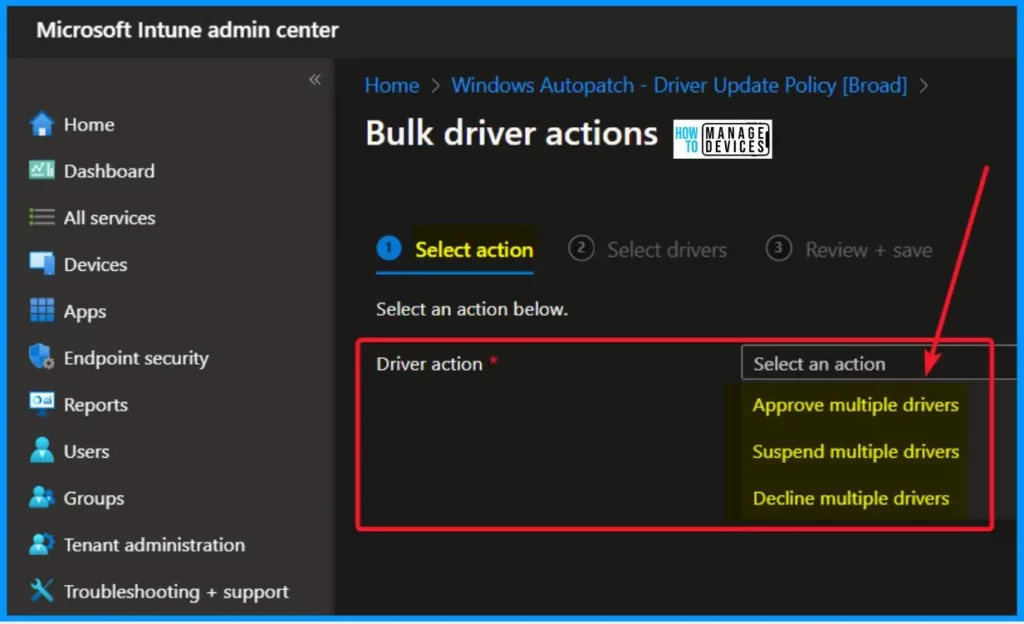Open Endpoint security in the sidebar

[x=136, y=358]
